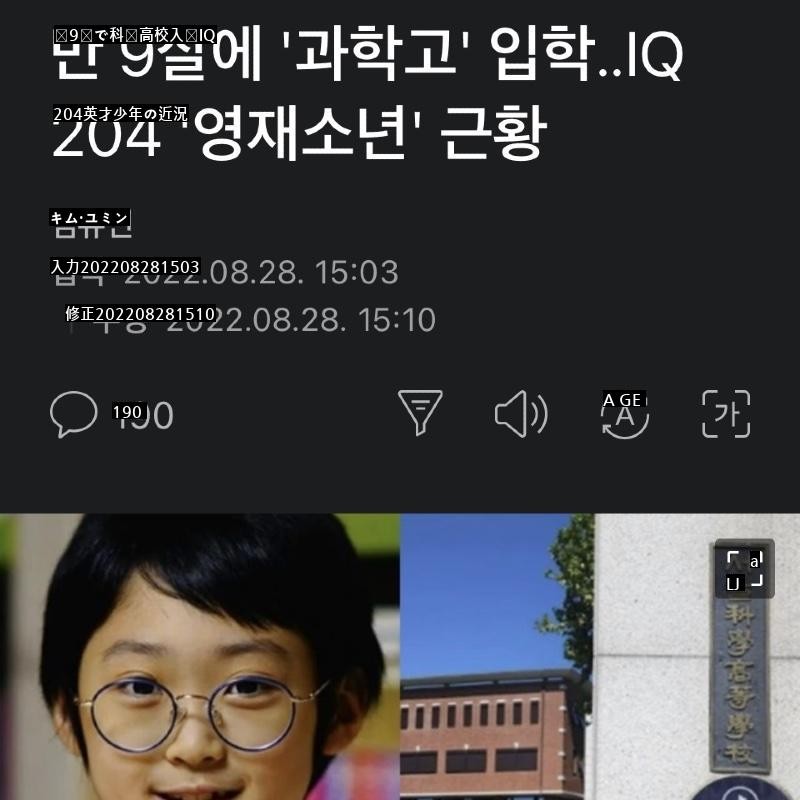
Task: Play article audio with speaker icon
Action: tap(521, 414)
